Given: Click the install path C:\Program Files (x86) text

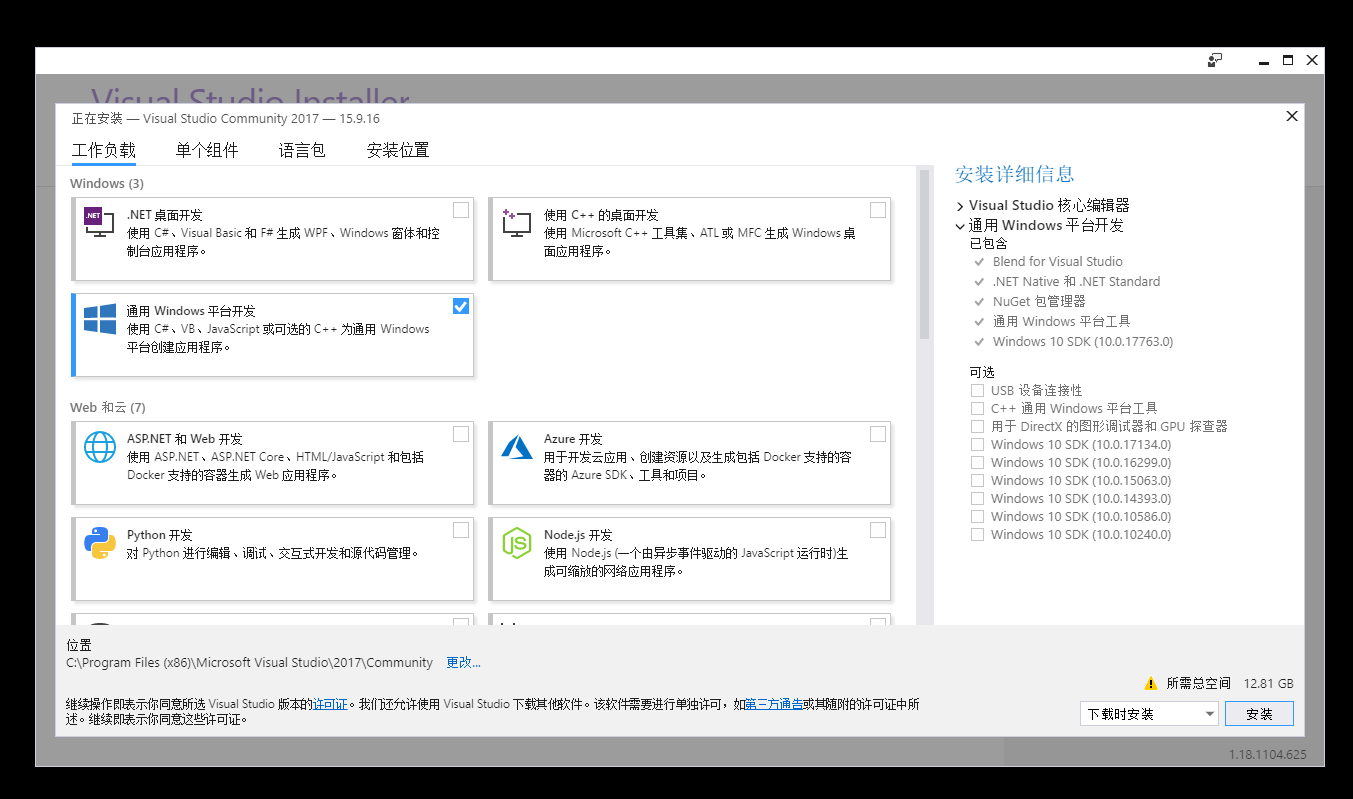Looking at the screenshot, I should coord(250,663).
